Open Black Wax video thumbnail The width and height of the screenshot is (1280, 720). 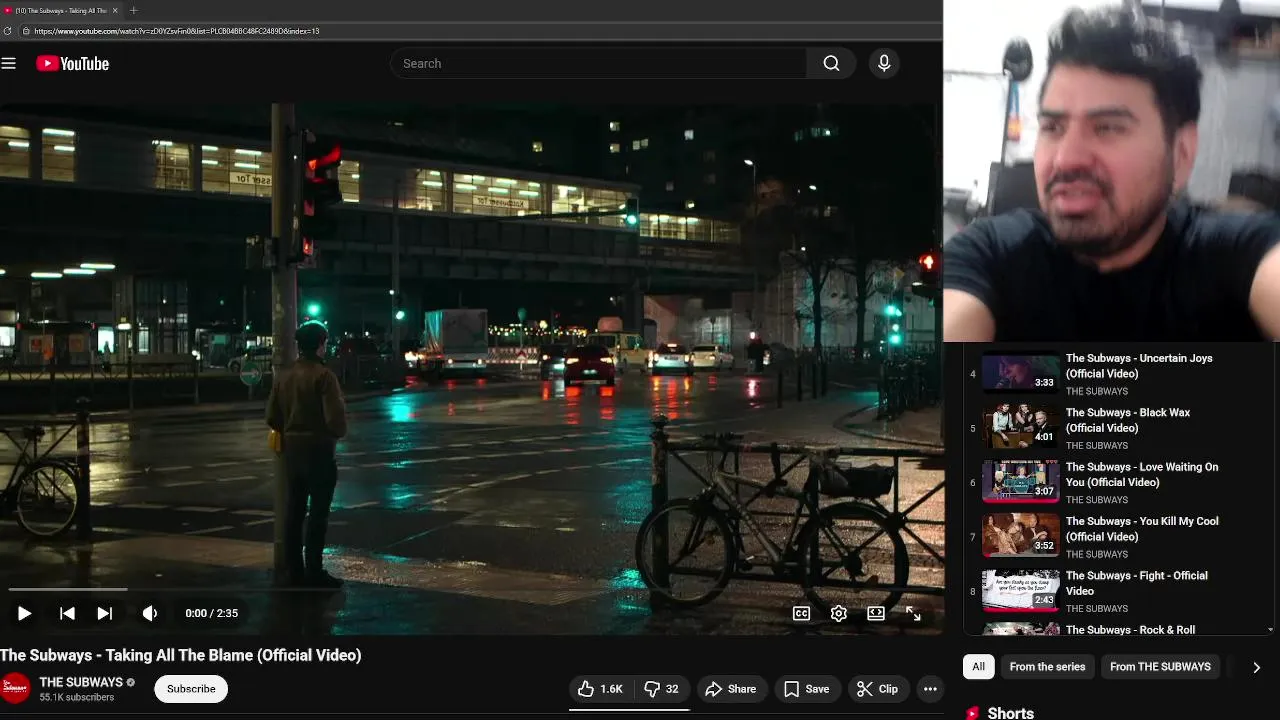(x=1020, y=426)
